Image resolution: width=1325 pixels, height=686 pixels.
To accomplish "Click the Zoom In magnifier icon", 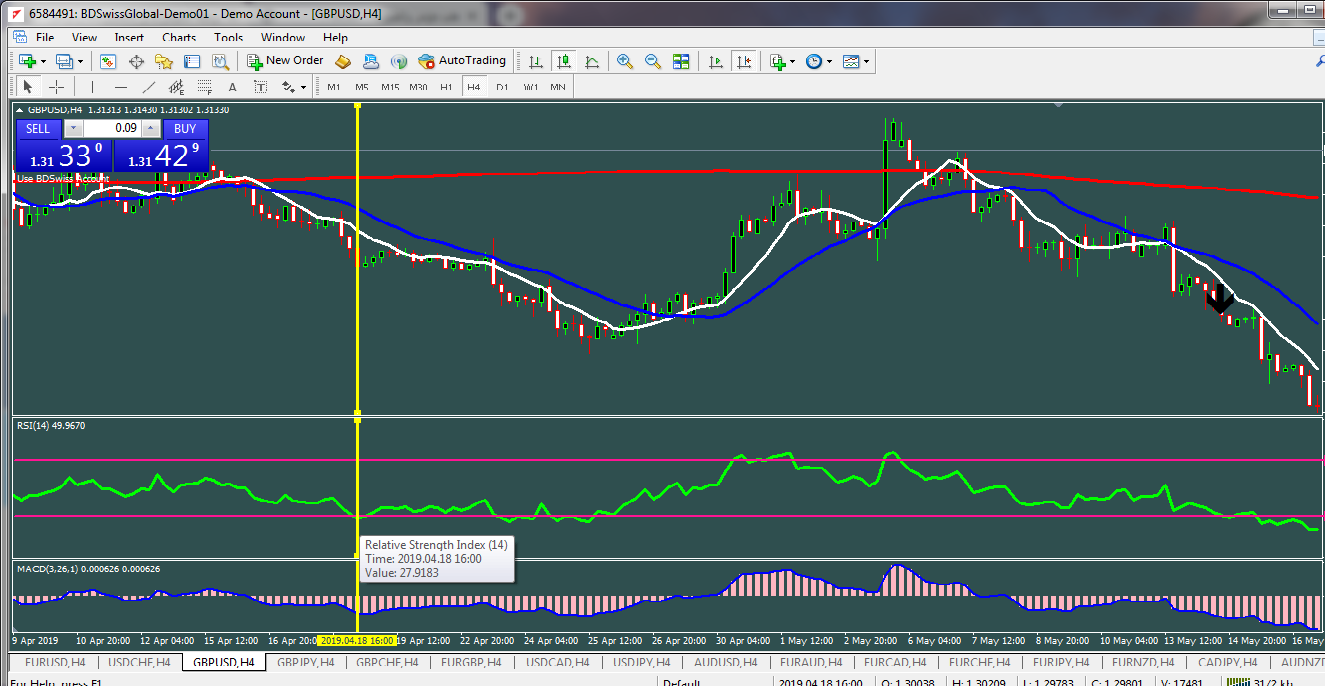I will (625, 61).
